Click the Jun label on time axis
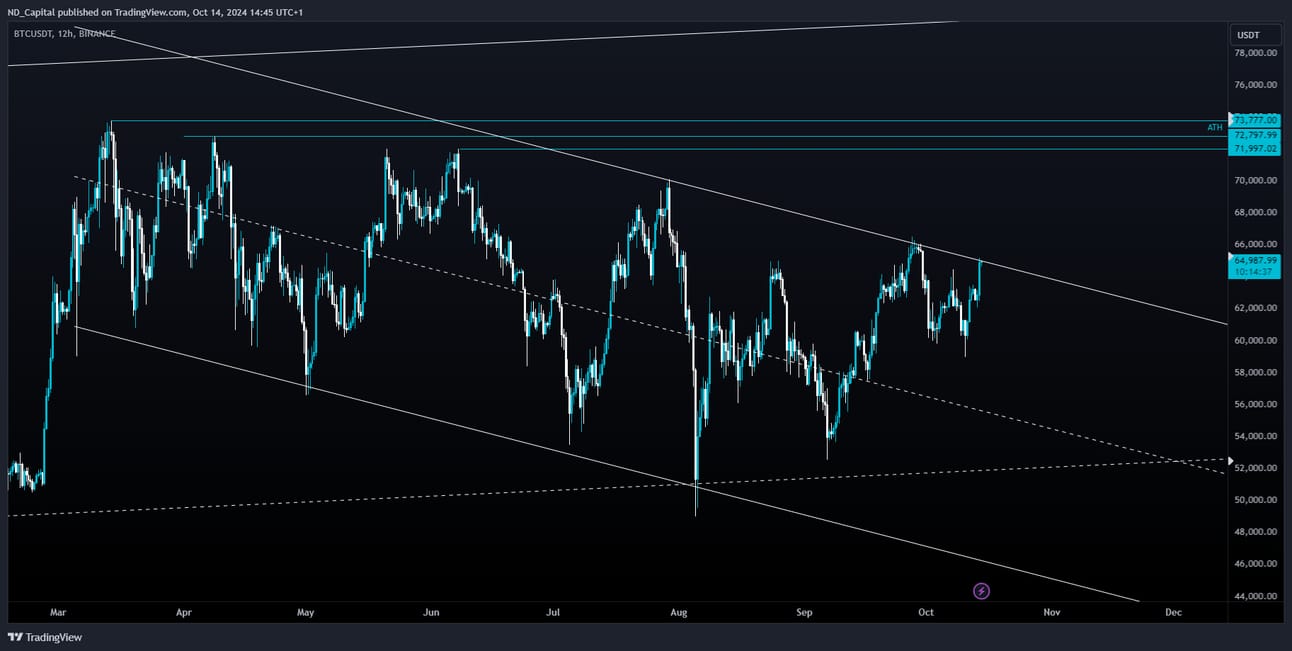1292x651 pixels. [431, 612]
